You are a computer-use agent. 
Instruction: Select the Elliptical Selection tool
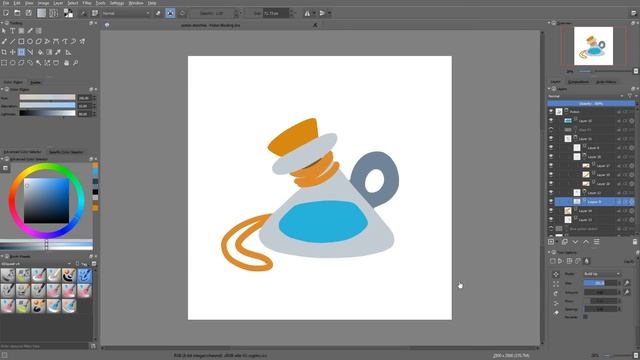click(13, 63)
